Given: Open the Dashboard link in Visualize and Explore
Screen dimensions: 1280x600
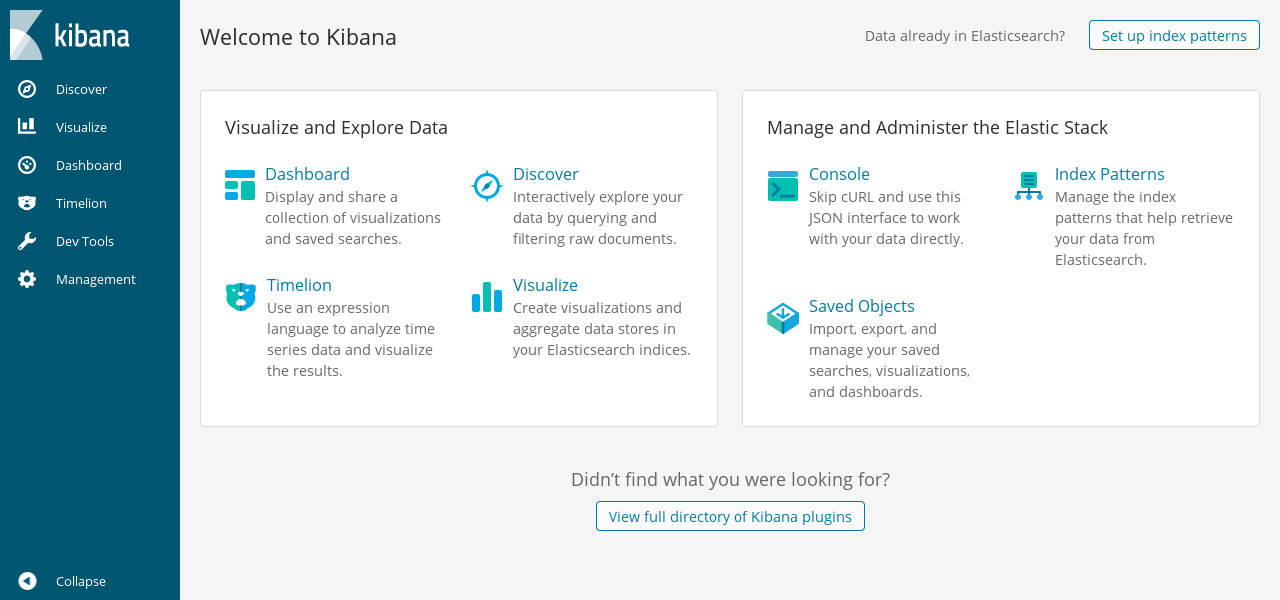Looking at the screenshot, I should (x=307, y=174).
